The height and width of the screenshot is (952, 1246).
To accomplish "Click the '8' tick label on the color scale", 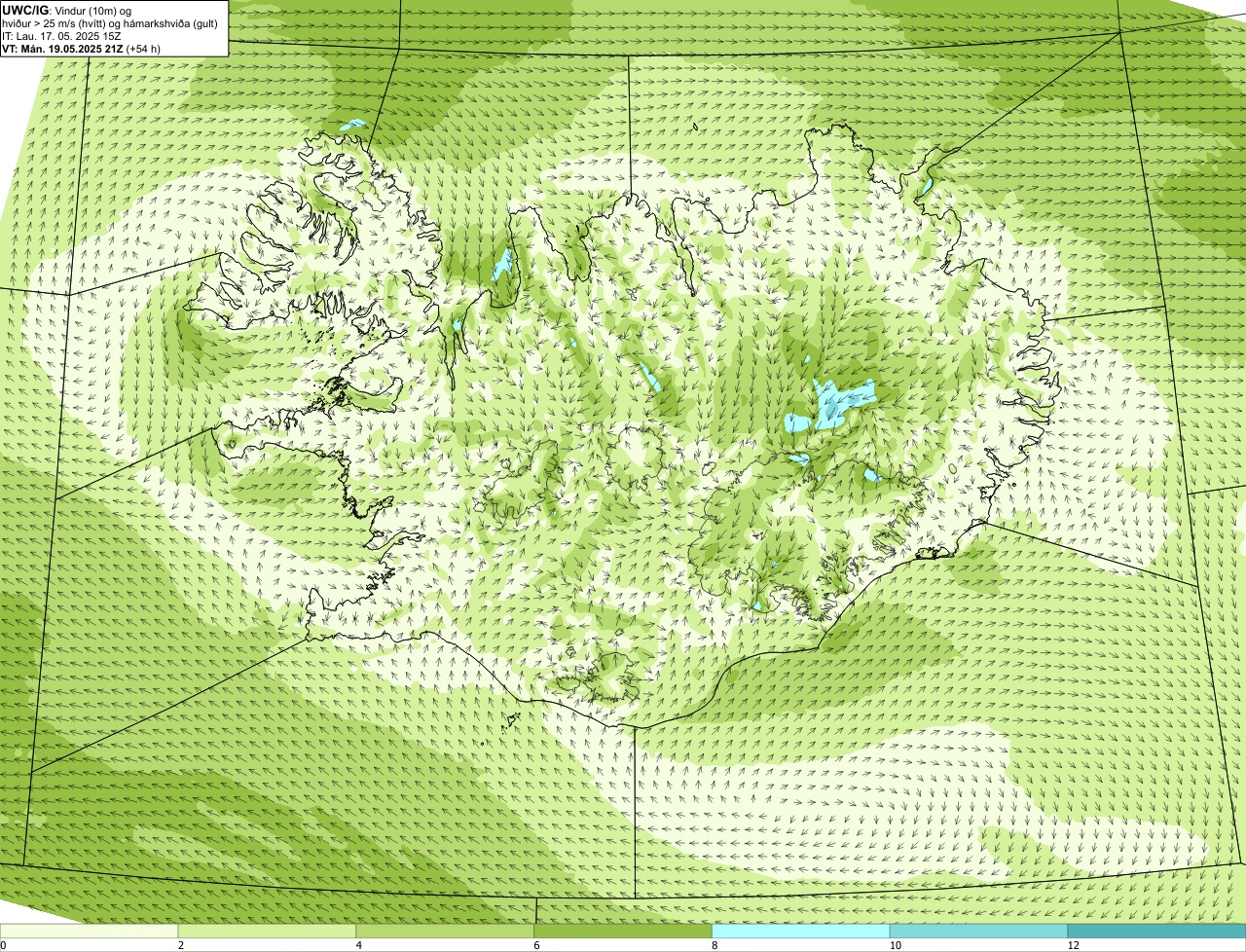I will point(715,945).
